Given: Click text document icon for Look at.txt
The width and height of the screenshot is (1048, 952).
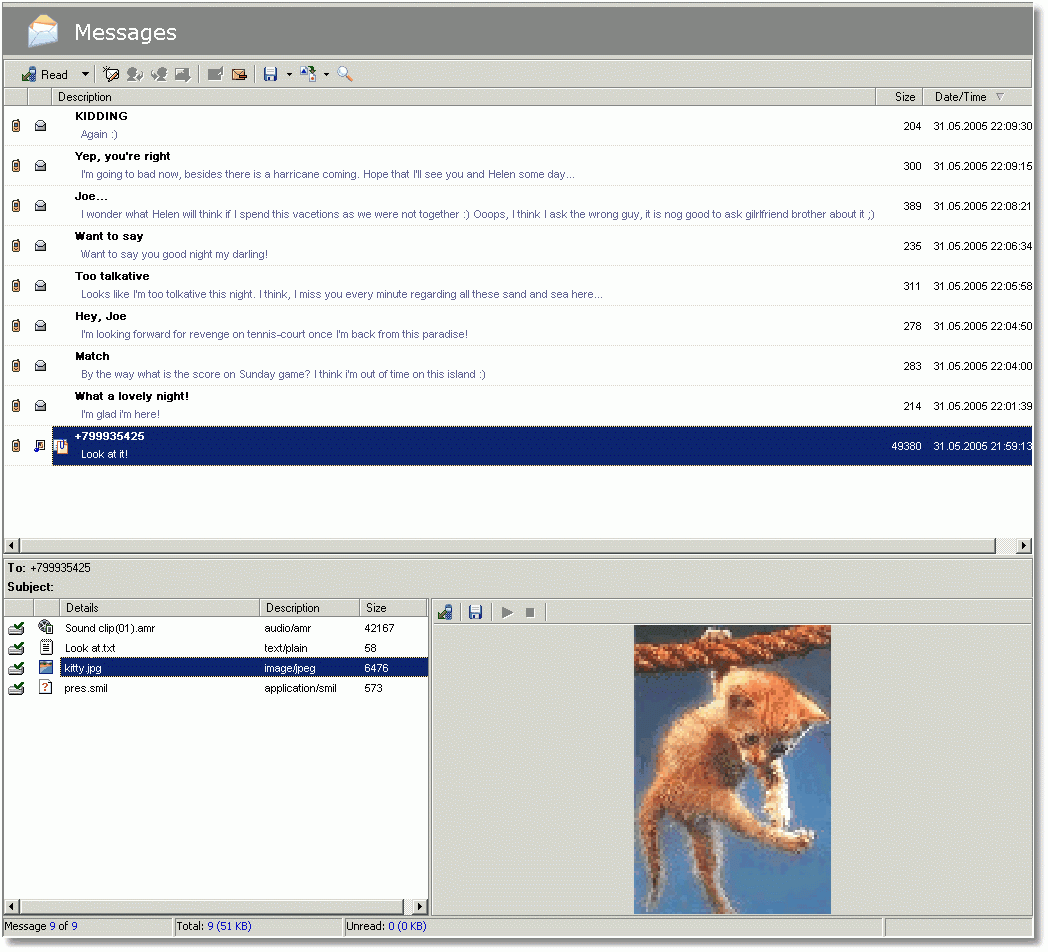Looking at the screenshot, I should pyautogui.click(x=45, y=647).
